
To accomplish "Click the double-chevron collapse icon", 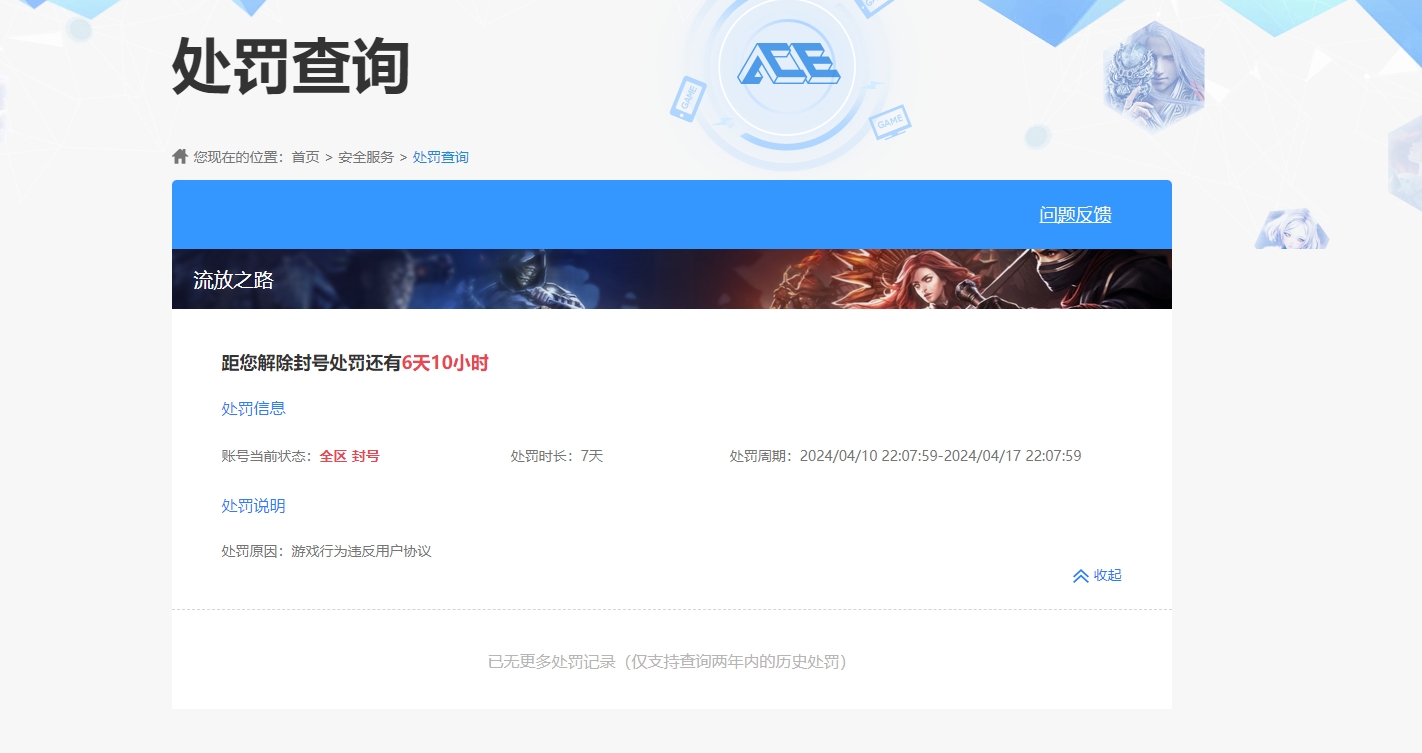I will (x=1080, y=576).
